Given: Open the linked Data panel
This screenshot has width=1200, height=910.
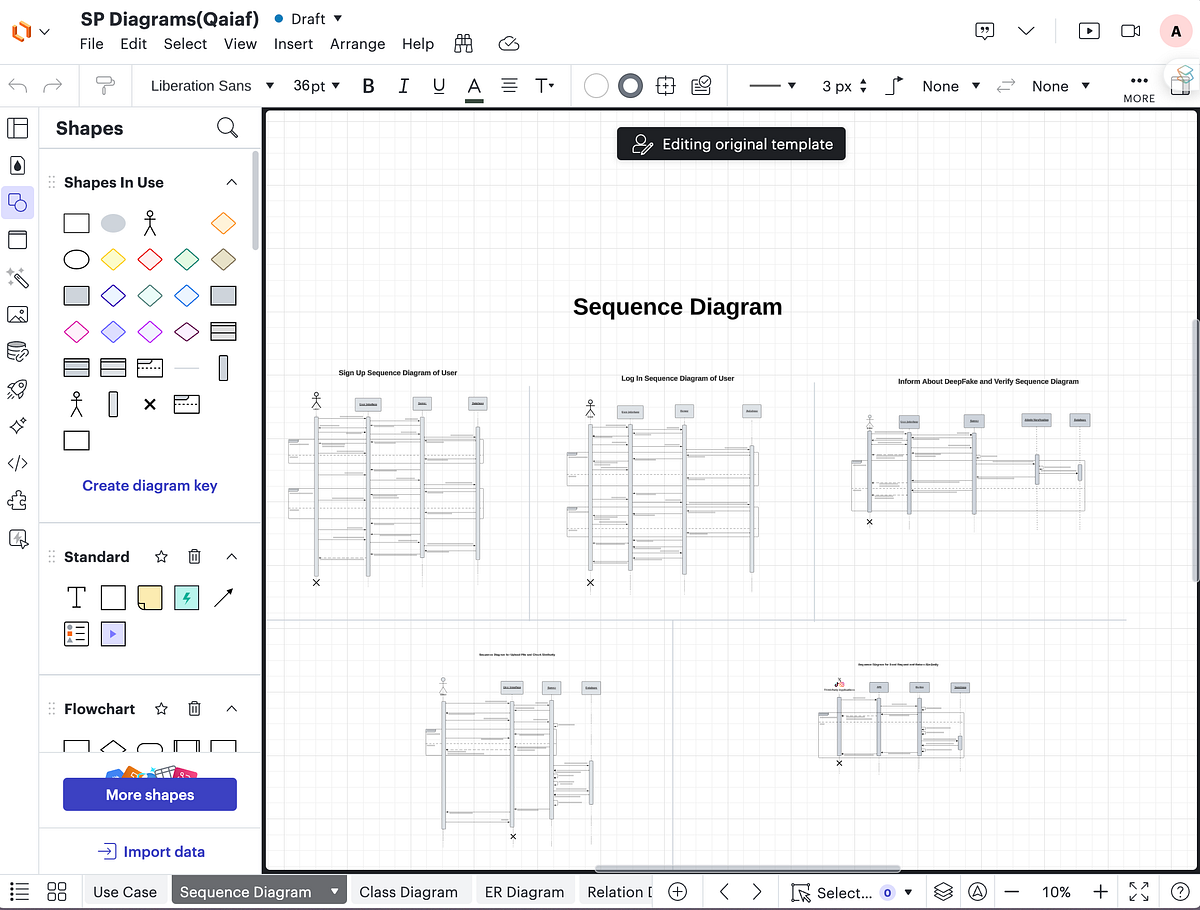Looking at the screenshot, I should click(17, 351).
